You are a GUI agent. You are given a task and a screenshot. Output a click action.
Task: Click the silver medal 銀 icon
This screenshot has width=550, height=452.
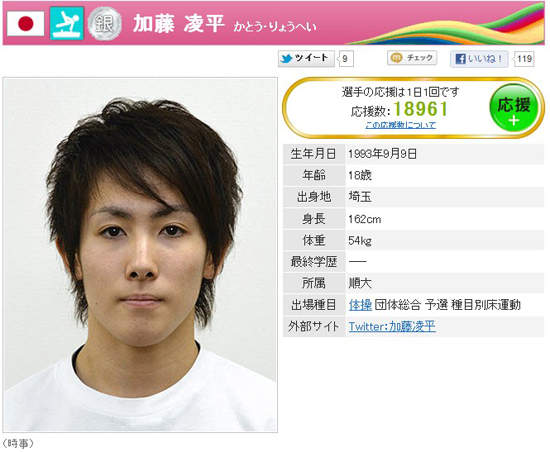point(105,24)
